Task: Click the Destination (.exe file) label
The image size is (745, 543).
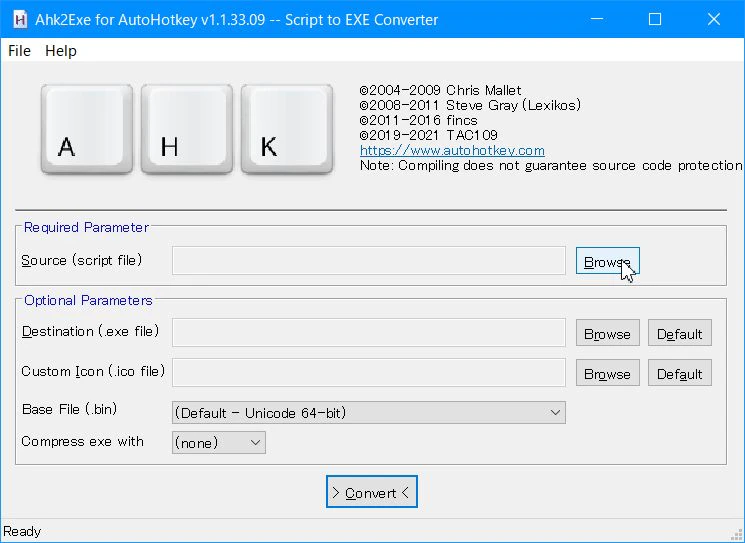Action: click(x=90, y=331)
